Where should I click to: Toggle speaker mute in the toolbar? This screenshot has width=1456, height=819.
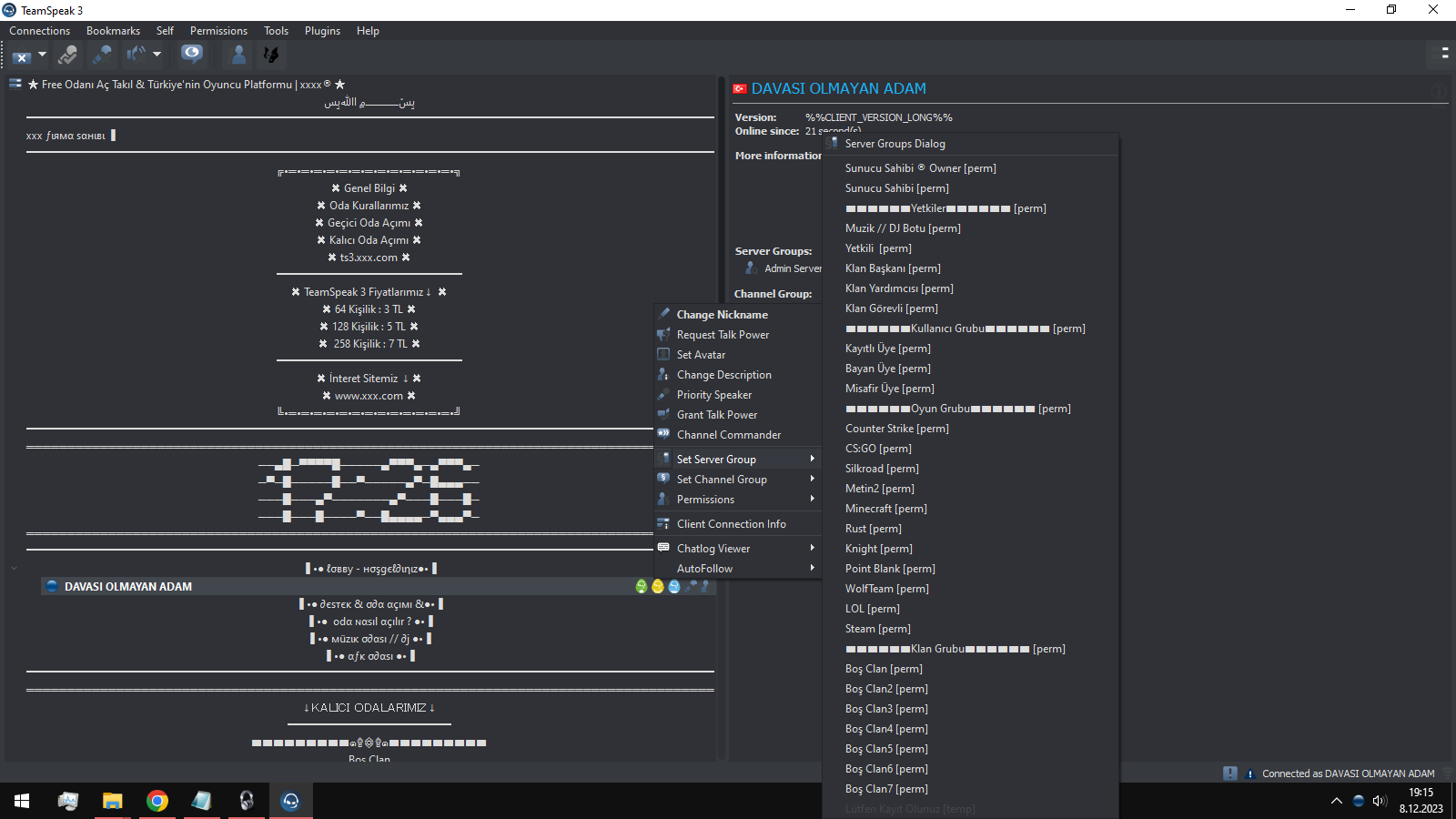point(136,55)
